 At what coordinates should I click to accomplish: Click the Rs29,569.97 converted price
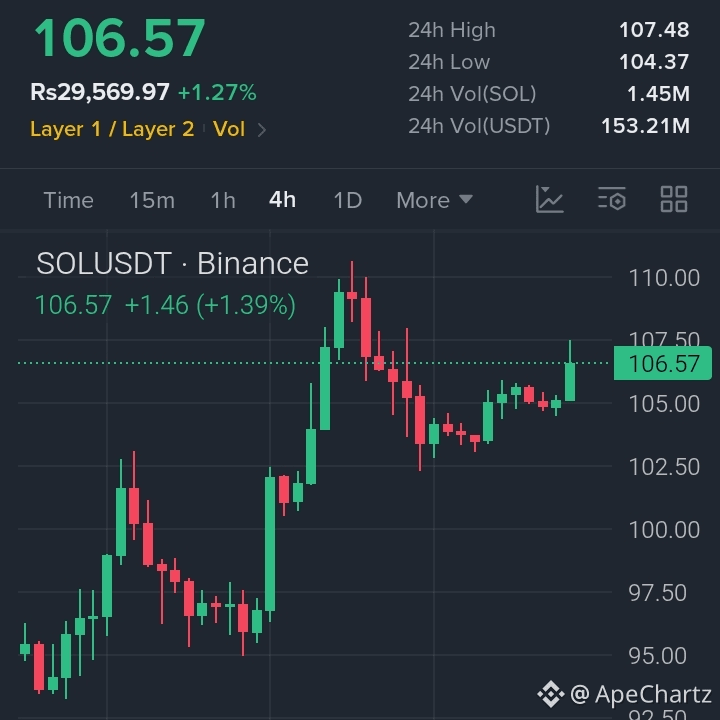pyautogui.click(x=100, y=92)
